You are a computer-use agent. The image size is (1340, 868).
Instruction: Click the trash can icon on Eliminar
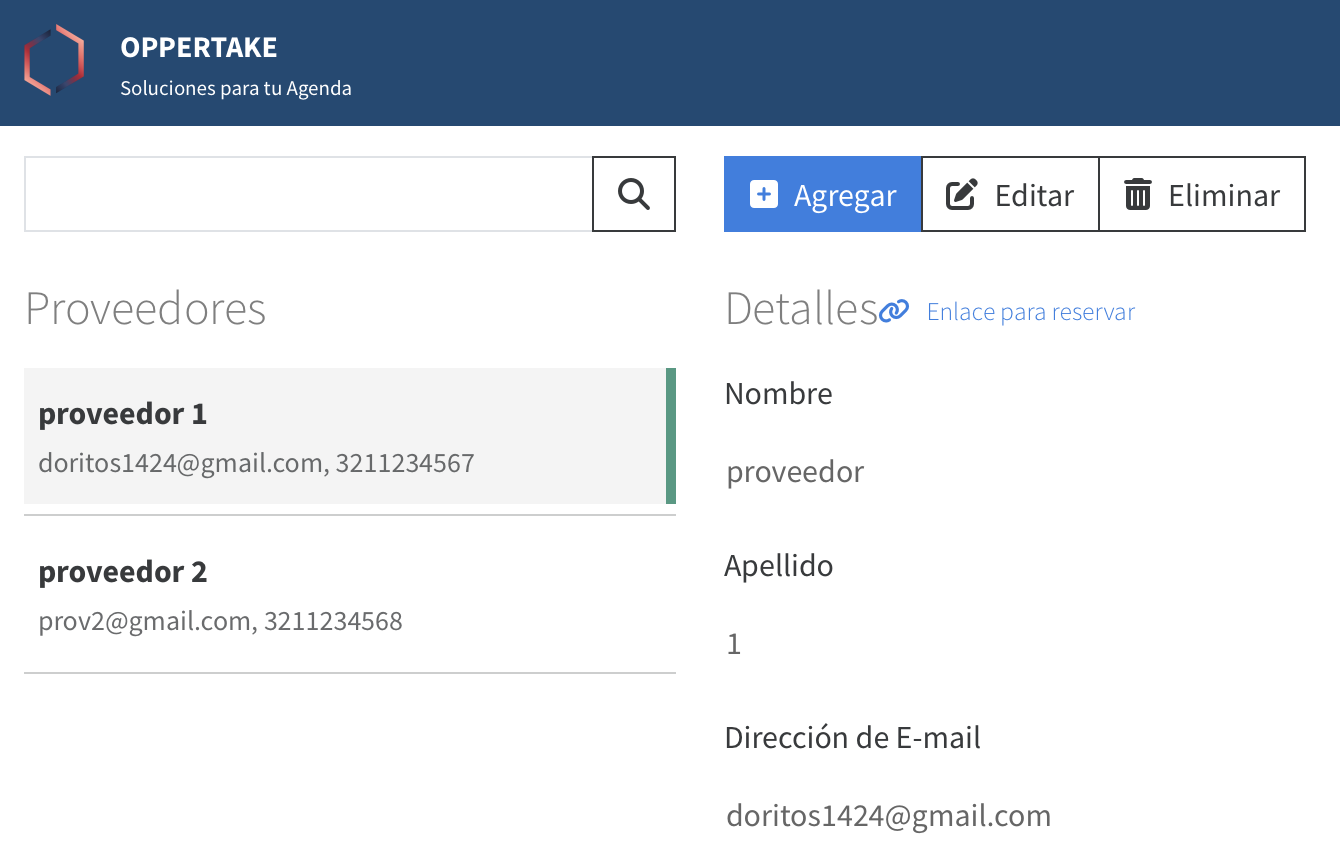coord(1138,194)
